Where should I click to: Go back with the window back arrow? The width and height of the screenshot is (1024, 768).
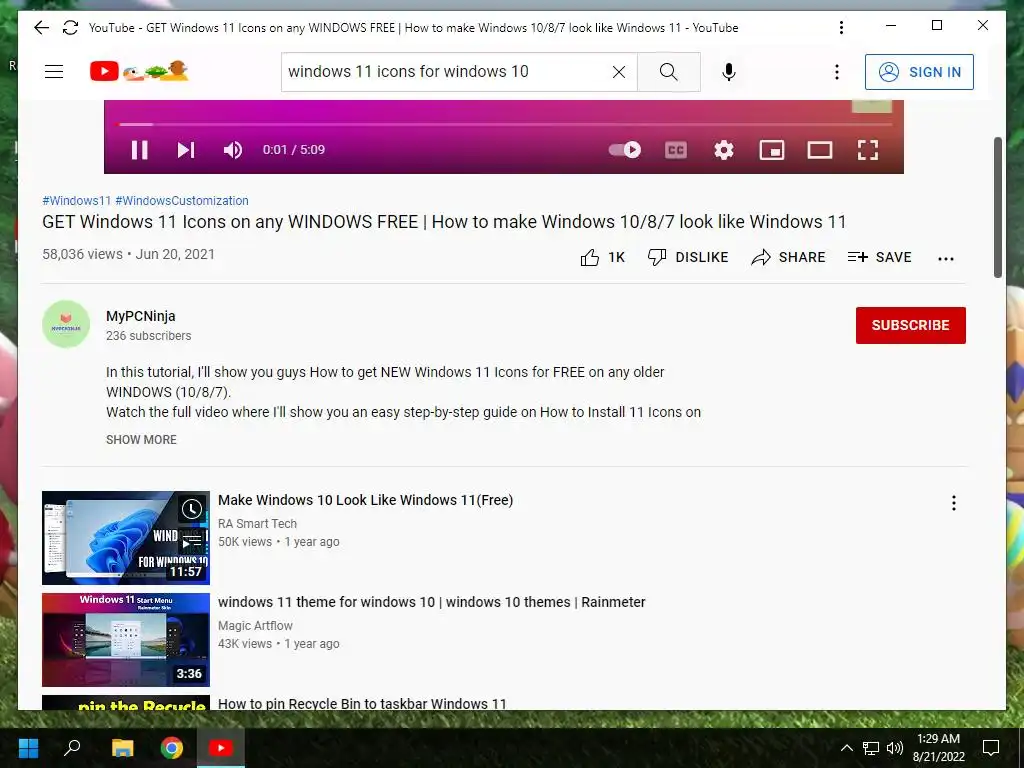click(41, 27)
